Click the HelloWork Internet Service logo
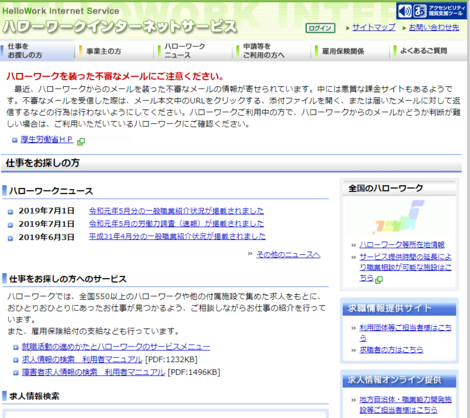Screen dimensions: 470x418 [x=119, y=21]
